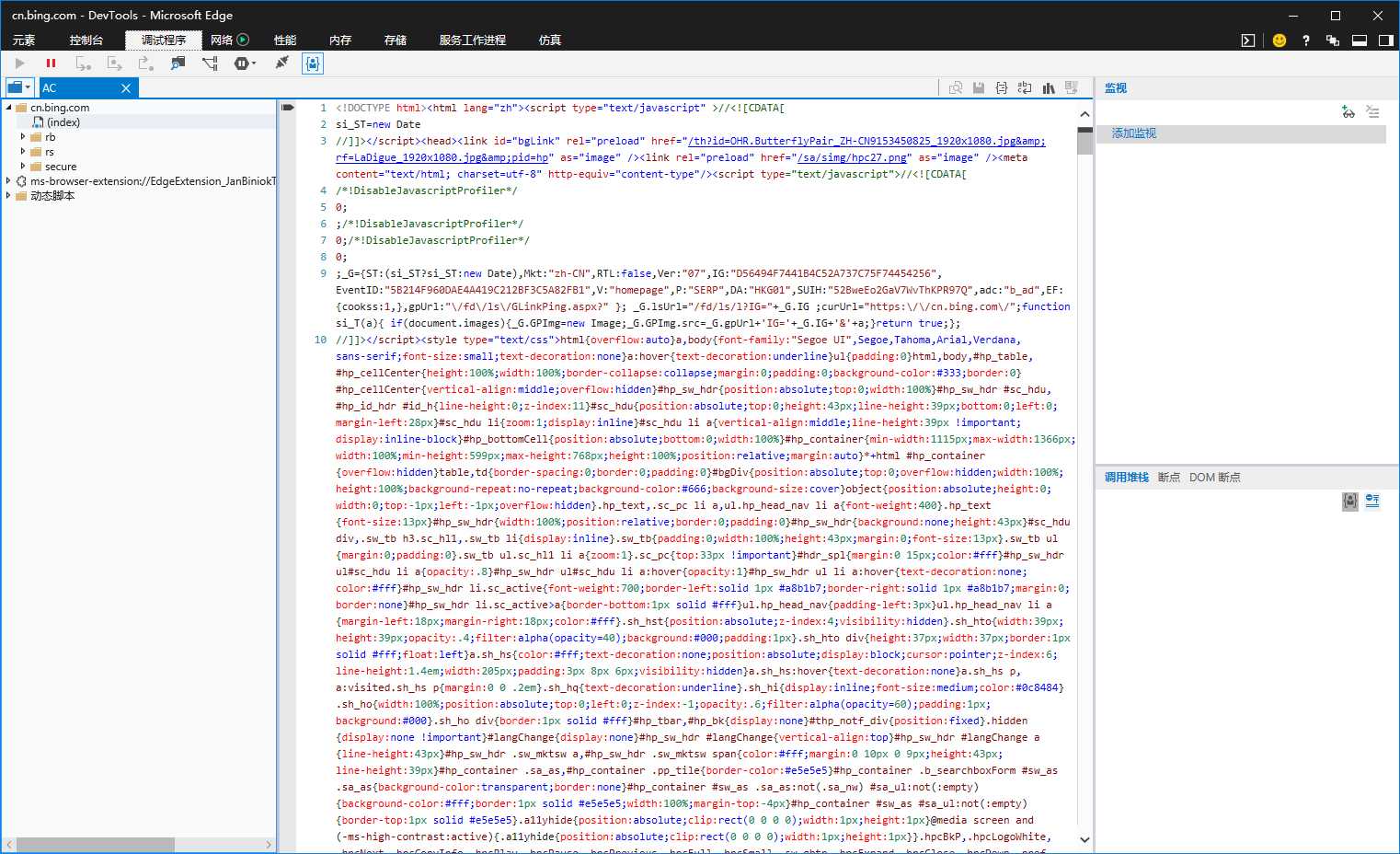Click the /sa/simg/hpc27.png link in code
Image resolution: width=1400 pixels, height=854 pixels.
(853, 157)
